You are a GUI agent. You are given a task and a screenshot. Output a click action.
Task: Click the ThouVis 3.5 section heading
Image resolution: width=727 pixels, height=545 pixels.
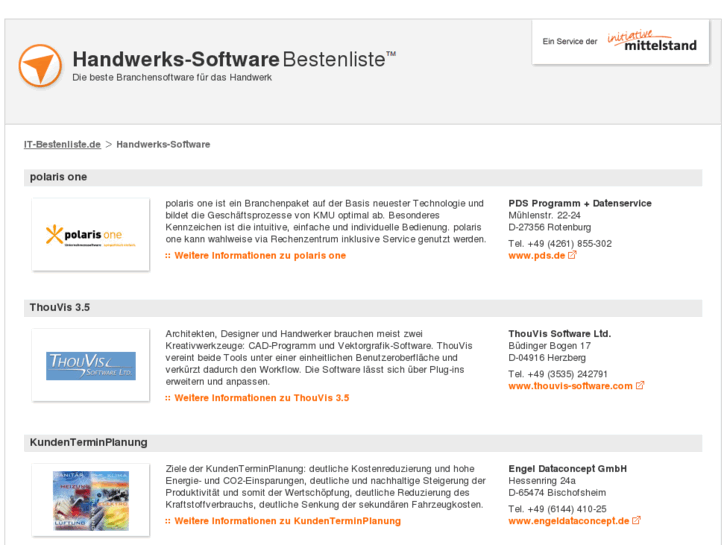click(60, 308)
